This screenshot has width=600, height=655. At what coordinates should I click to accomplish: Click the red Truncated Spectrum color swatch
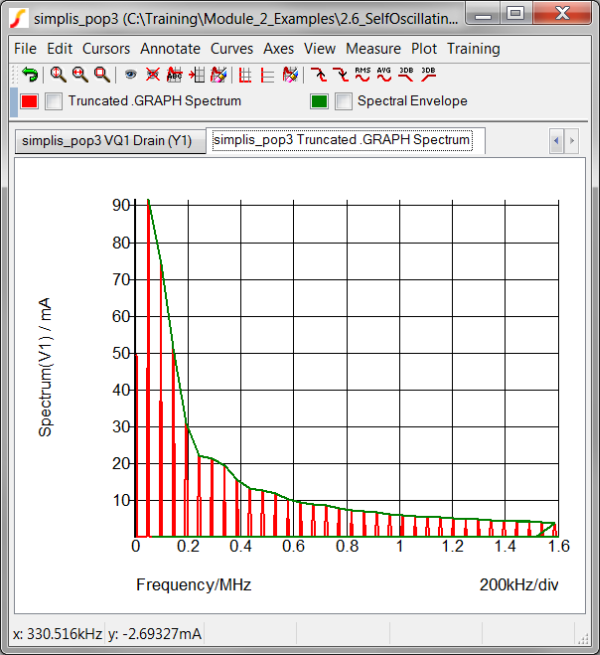coord(30,101)
